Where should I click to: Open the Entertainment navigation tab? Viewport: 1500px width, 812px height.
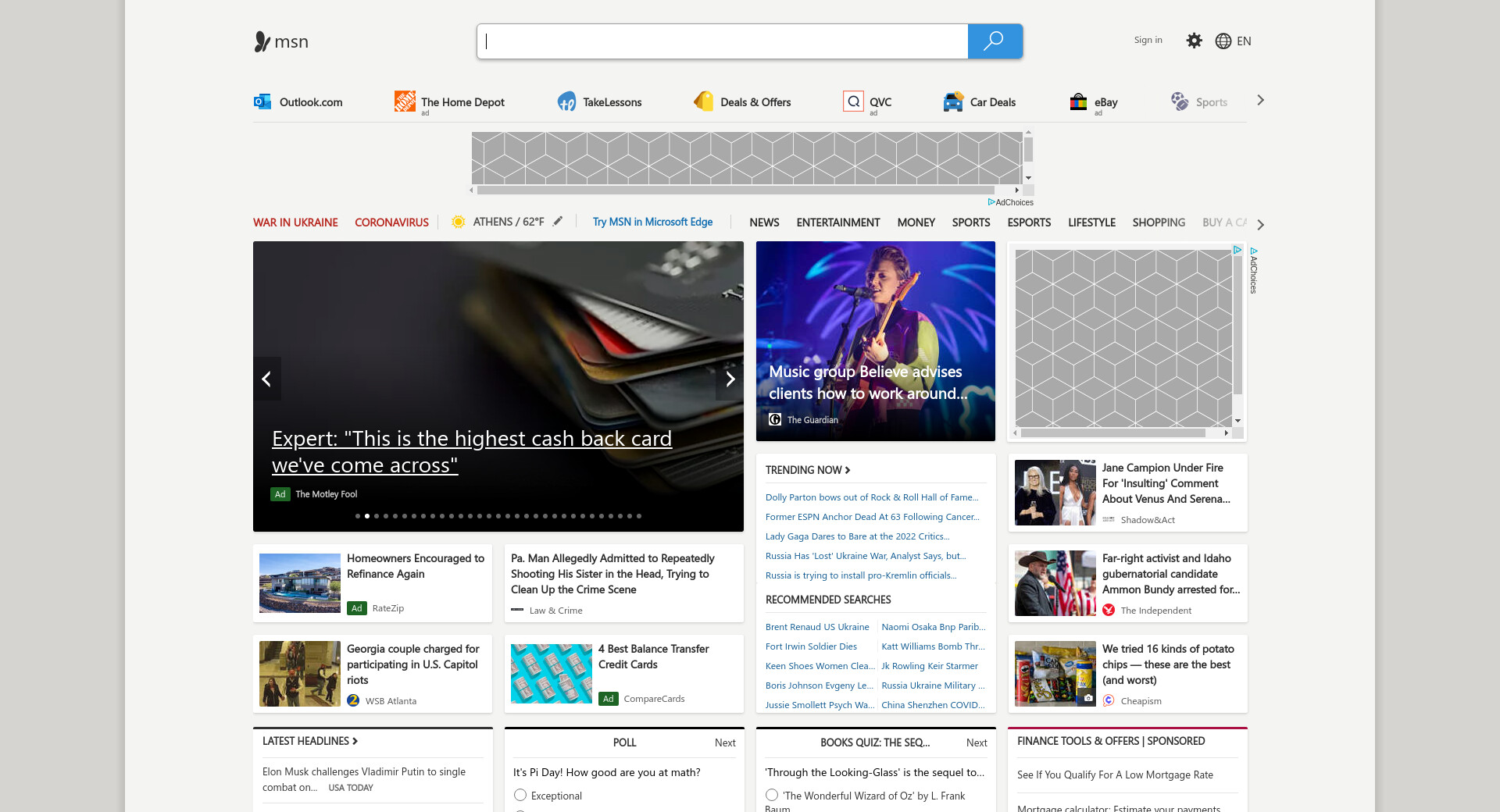coord(837,223)
